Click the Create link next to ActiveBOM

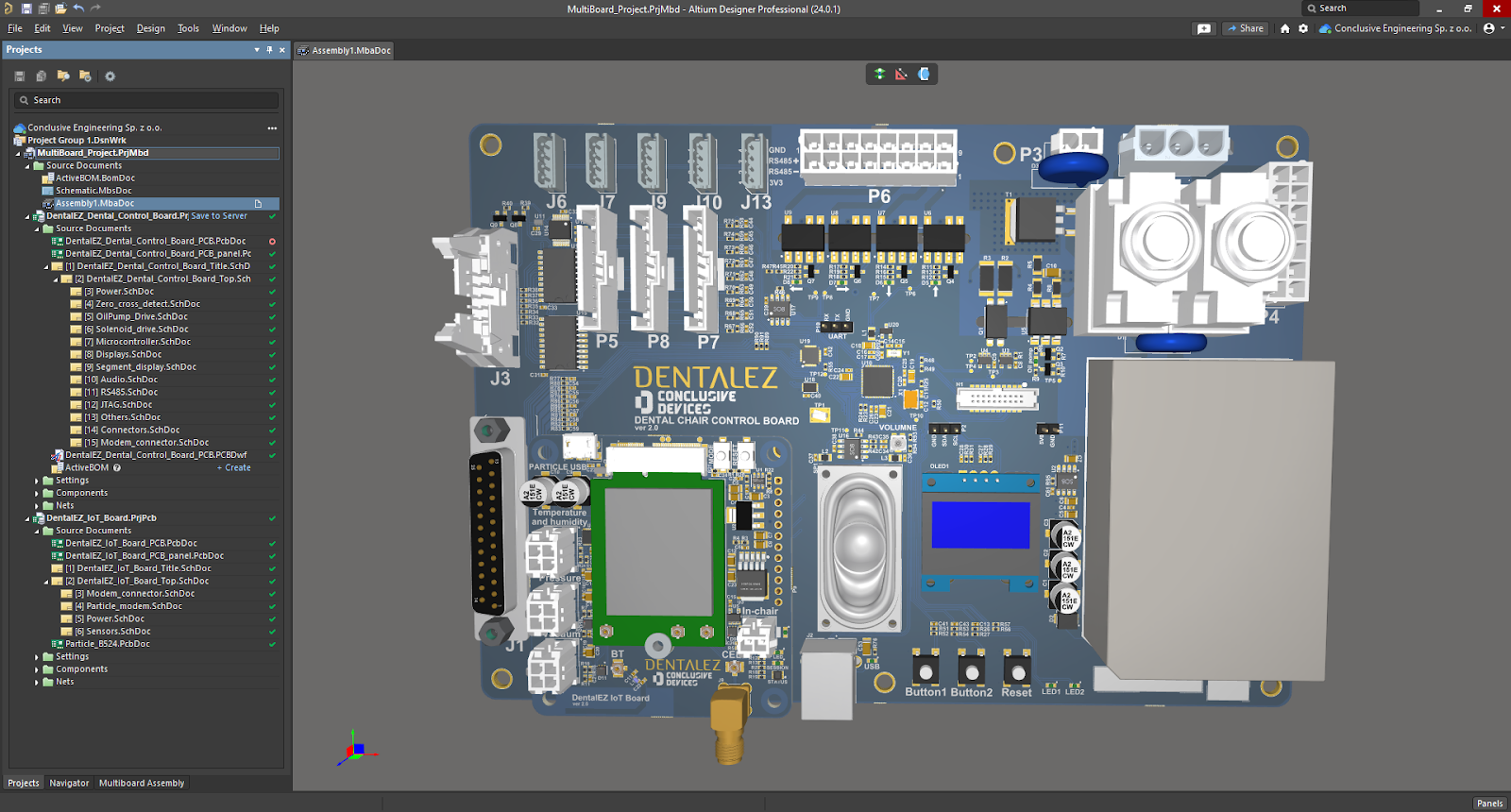[x=234, y=467]
